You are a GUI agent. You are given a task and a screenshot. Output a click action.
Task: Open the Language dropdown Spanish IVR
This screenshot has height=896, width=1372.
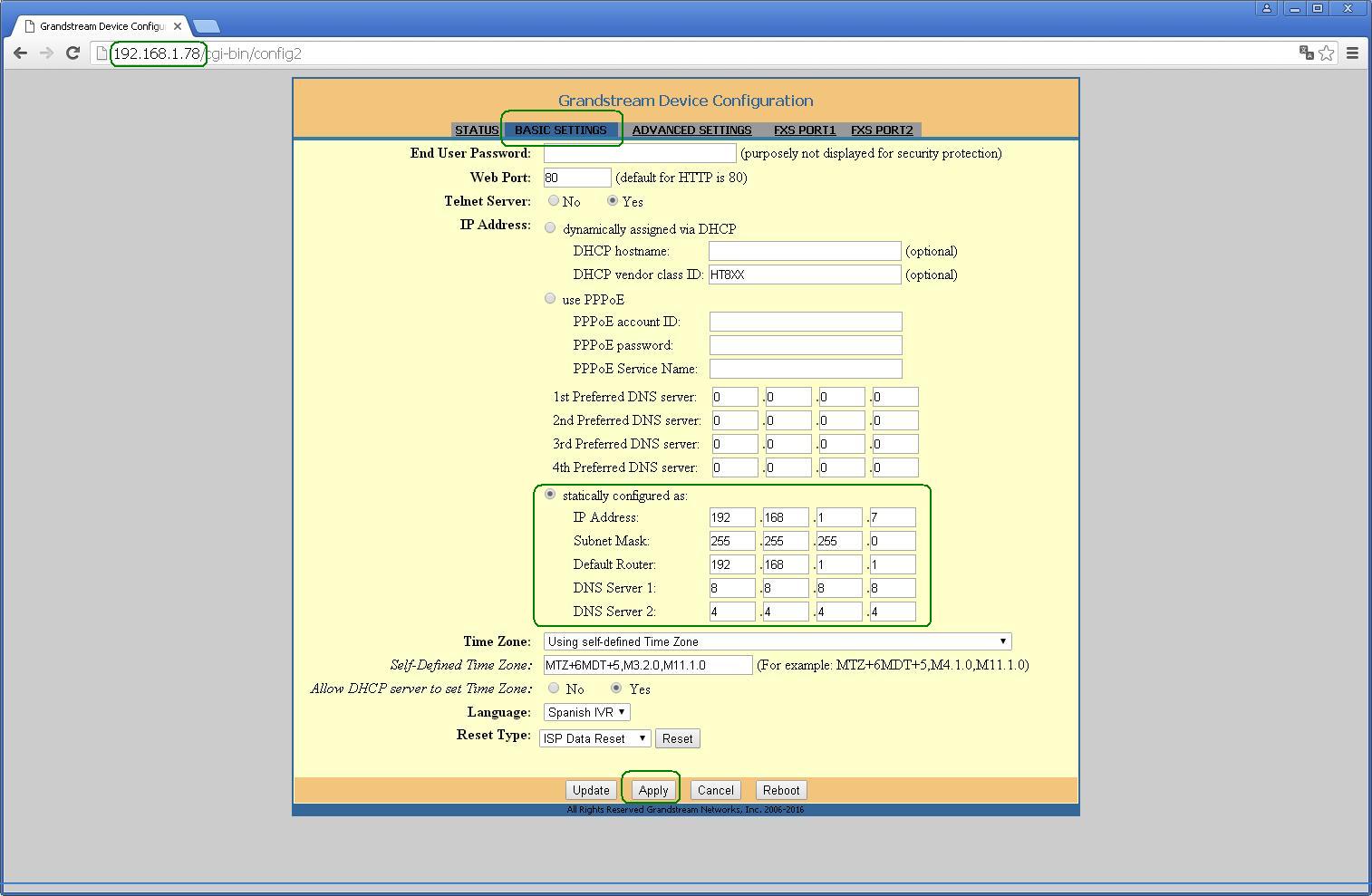coord(587,712)
